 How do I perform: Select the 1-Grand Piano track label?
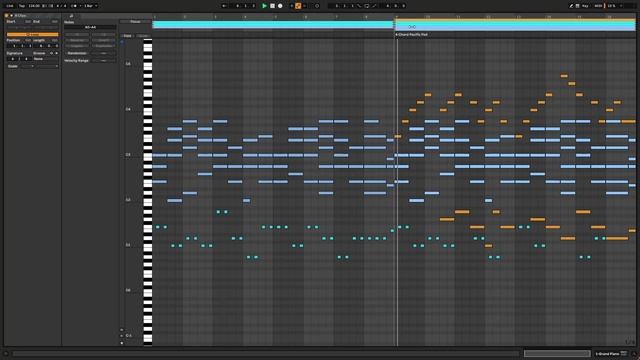tap(607, 353)
